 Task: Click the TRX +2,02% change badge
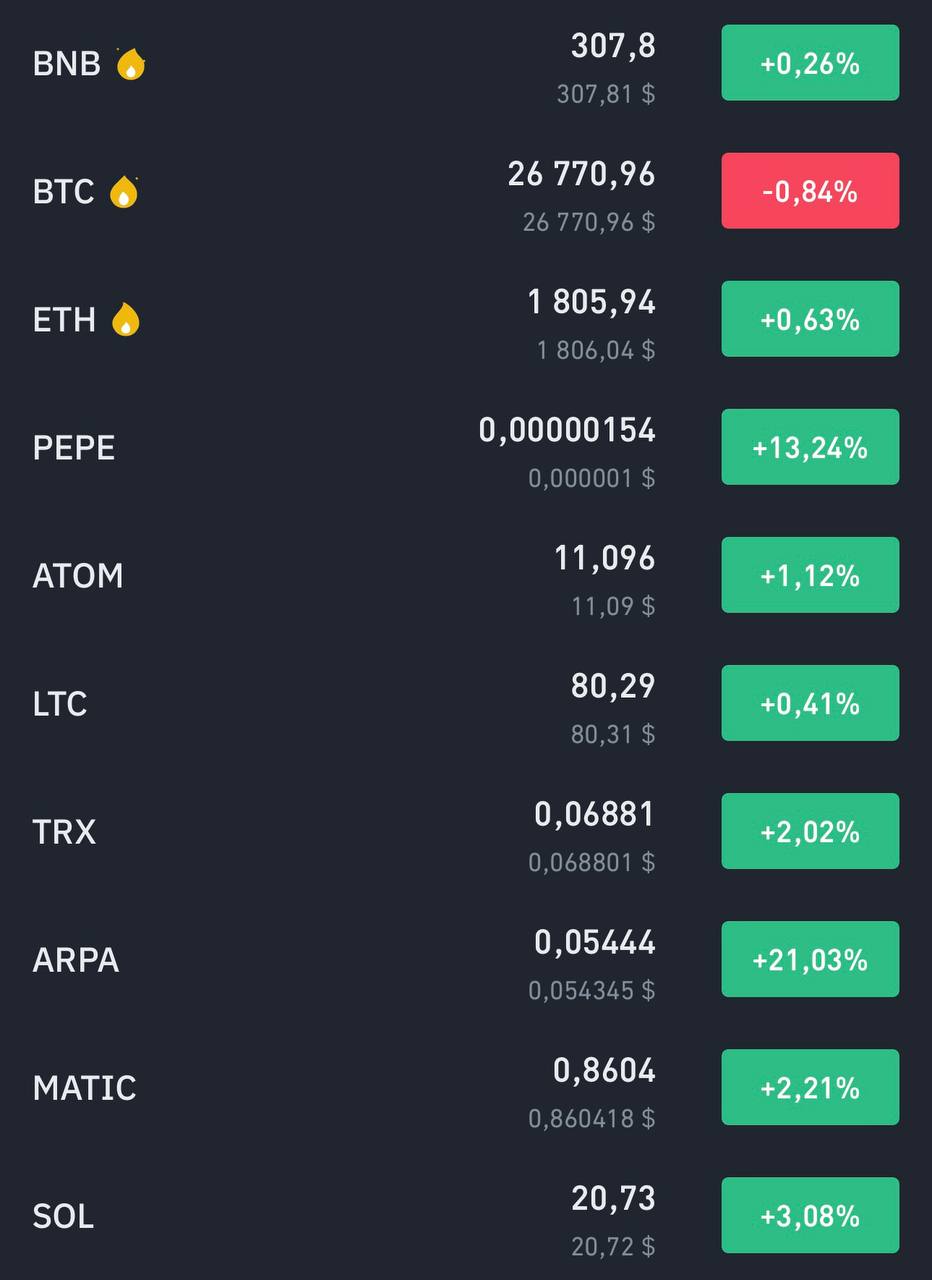[x=810, y=831]
